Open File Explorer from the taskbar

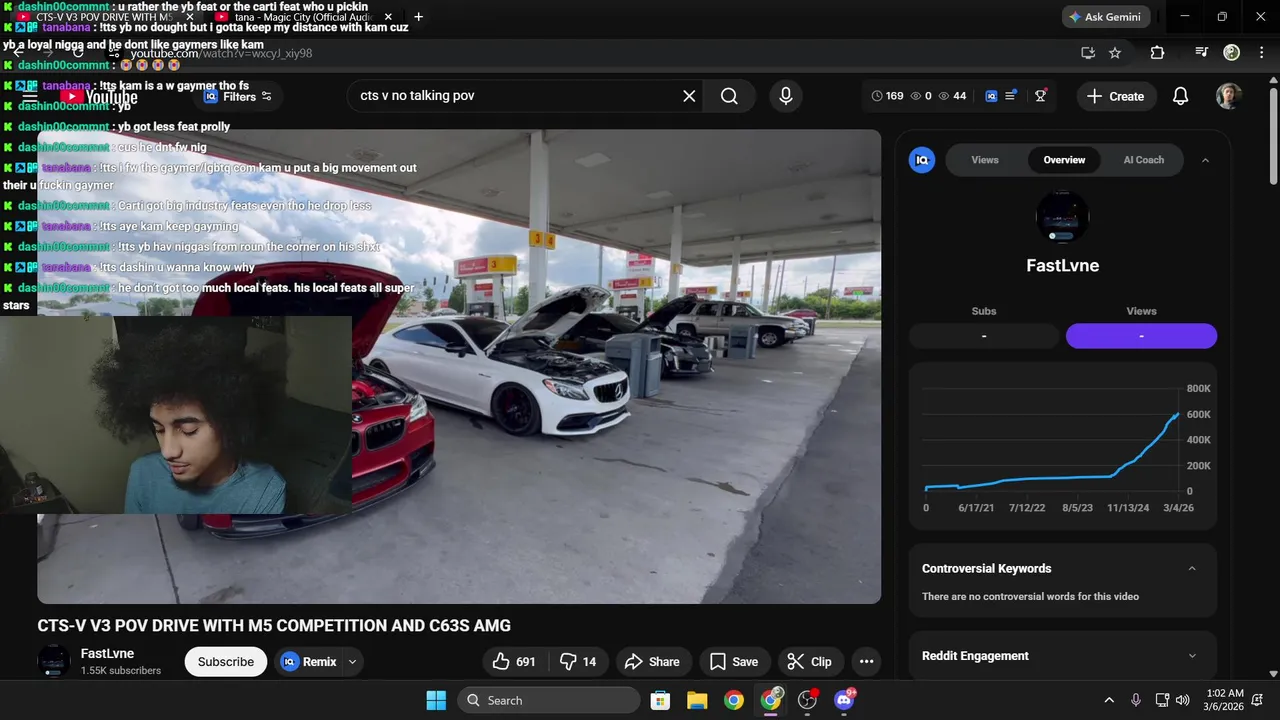point(697,700)
